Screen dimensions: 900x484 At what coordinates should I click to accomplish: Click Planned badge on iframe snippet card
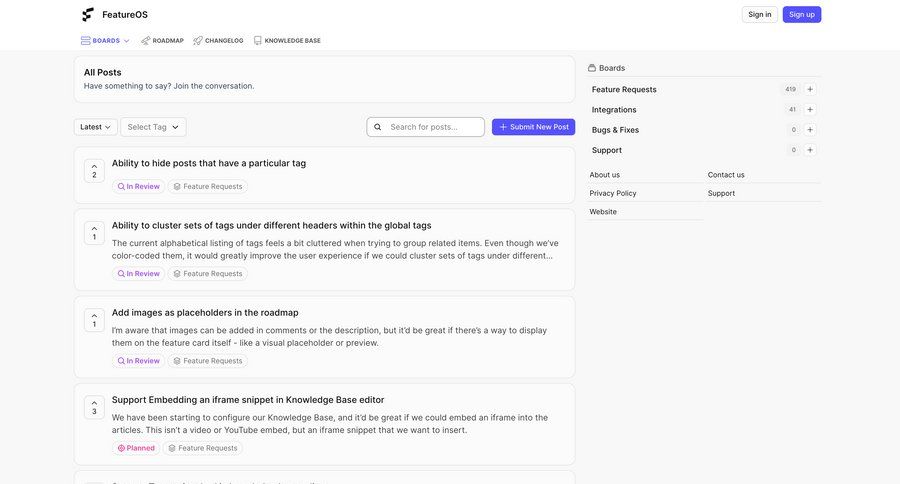click(x=136, y=448)
